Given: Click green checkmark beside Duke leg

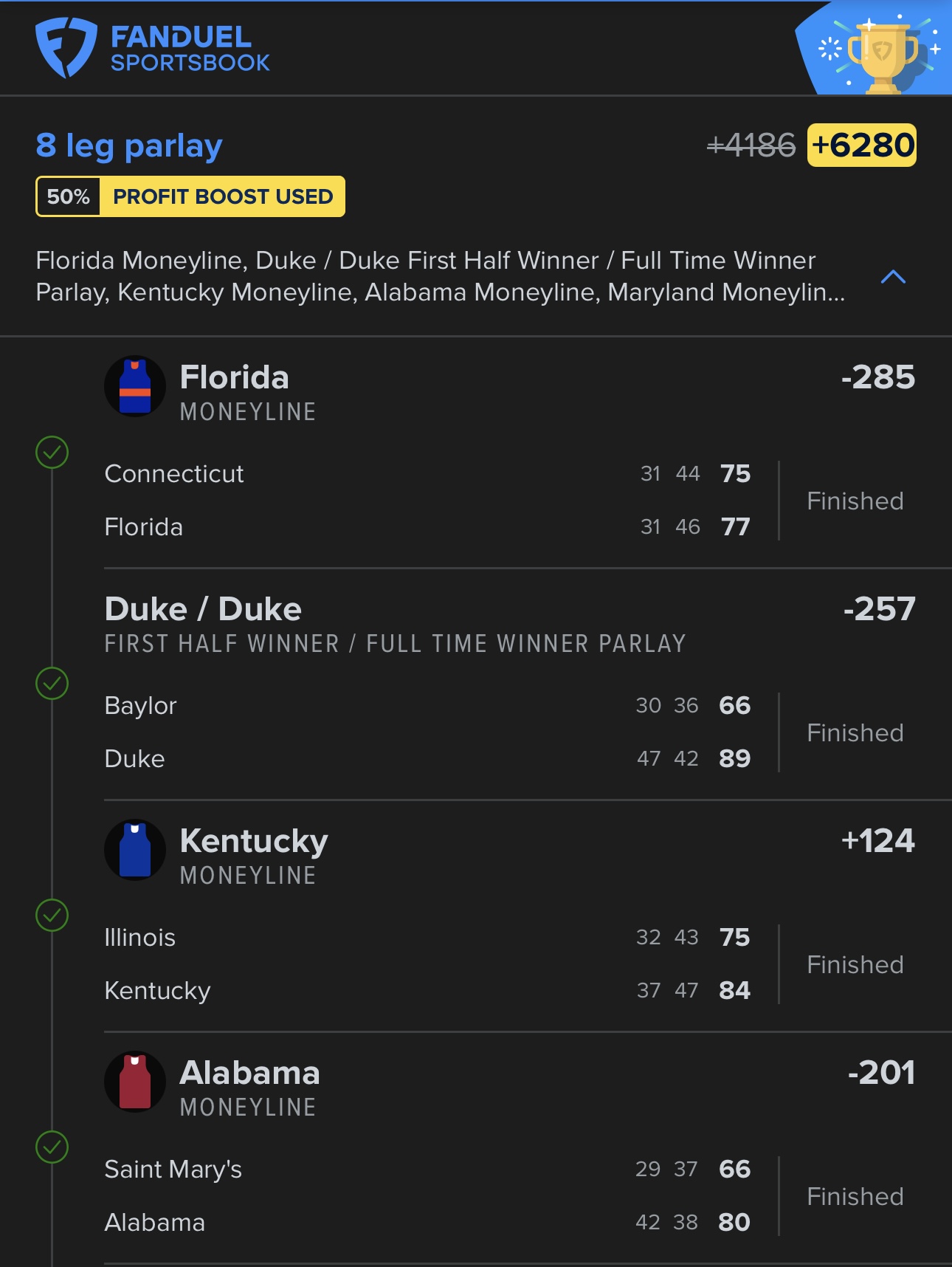Looking at the screenshot, I should [x=52, y=684].
